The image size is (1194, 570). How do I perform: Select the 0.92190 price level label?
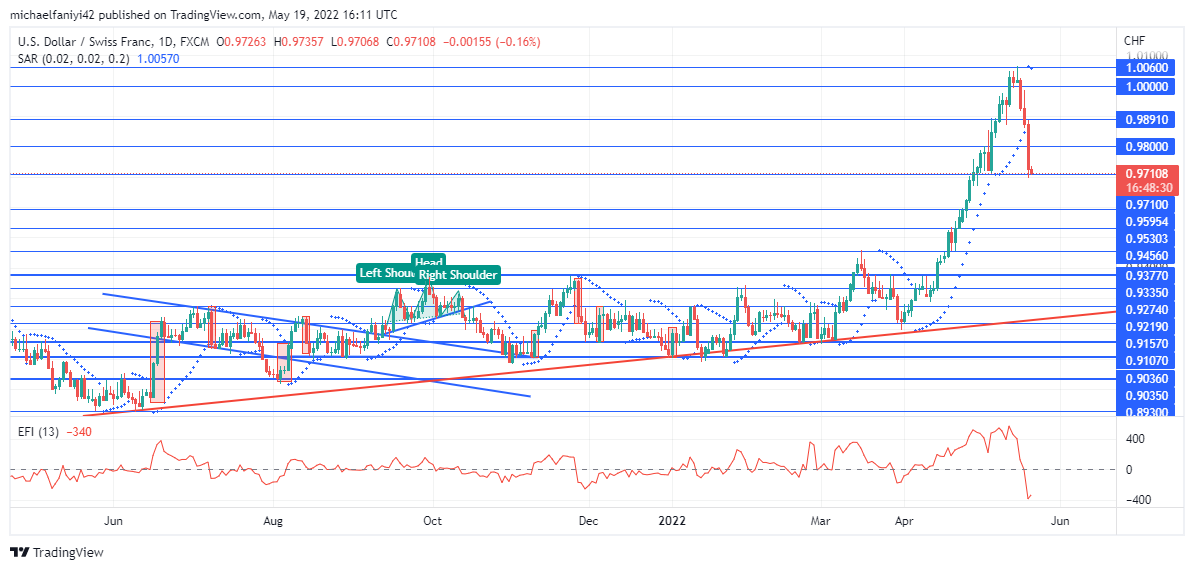pos(1146,326)
